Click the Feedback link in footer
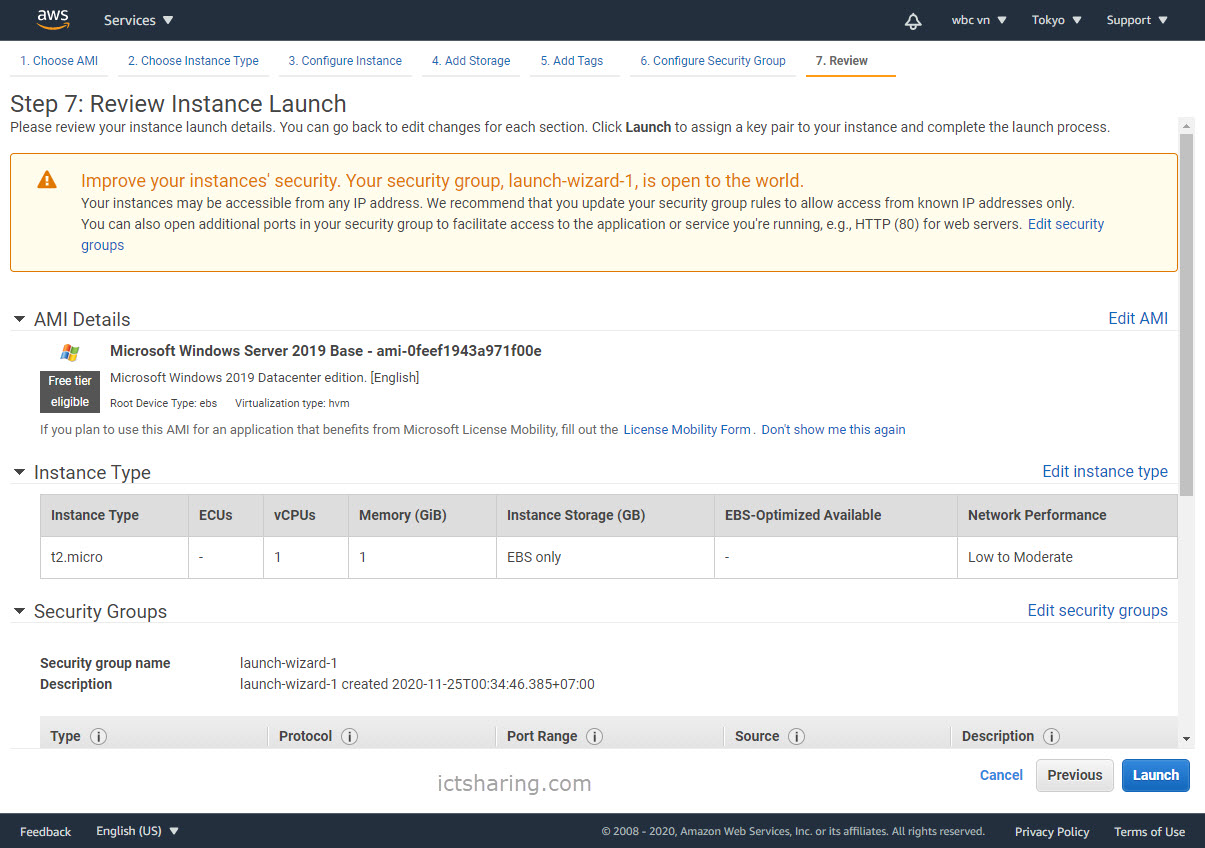The width and height of the screenshot is (1205, 848). 45,831
